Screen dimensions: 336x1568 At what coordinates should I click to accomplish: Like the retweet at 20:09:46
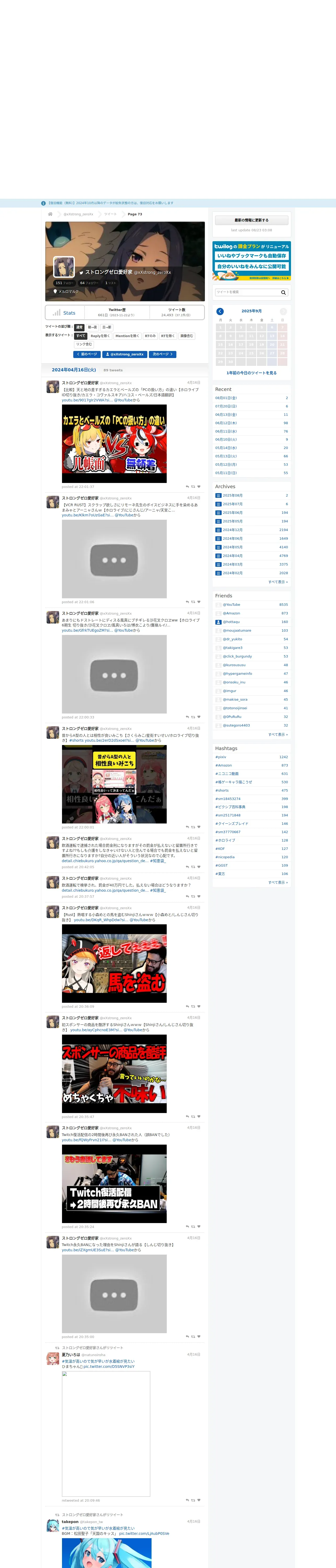(199, 1500)
